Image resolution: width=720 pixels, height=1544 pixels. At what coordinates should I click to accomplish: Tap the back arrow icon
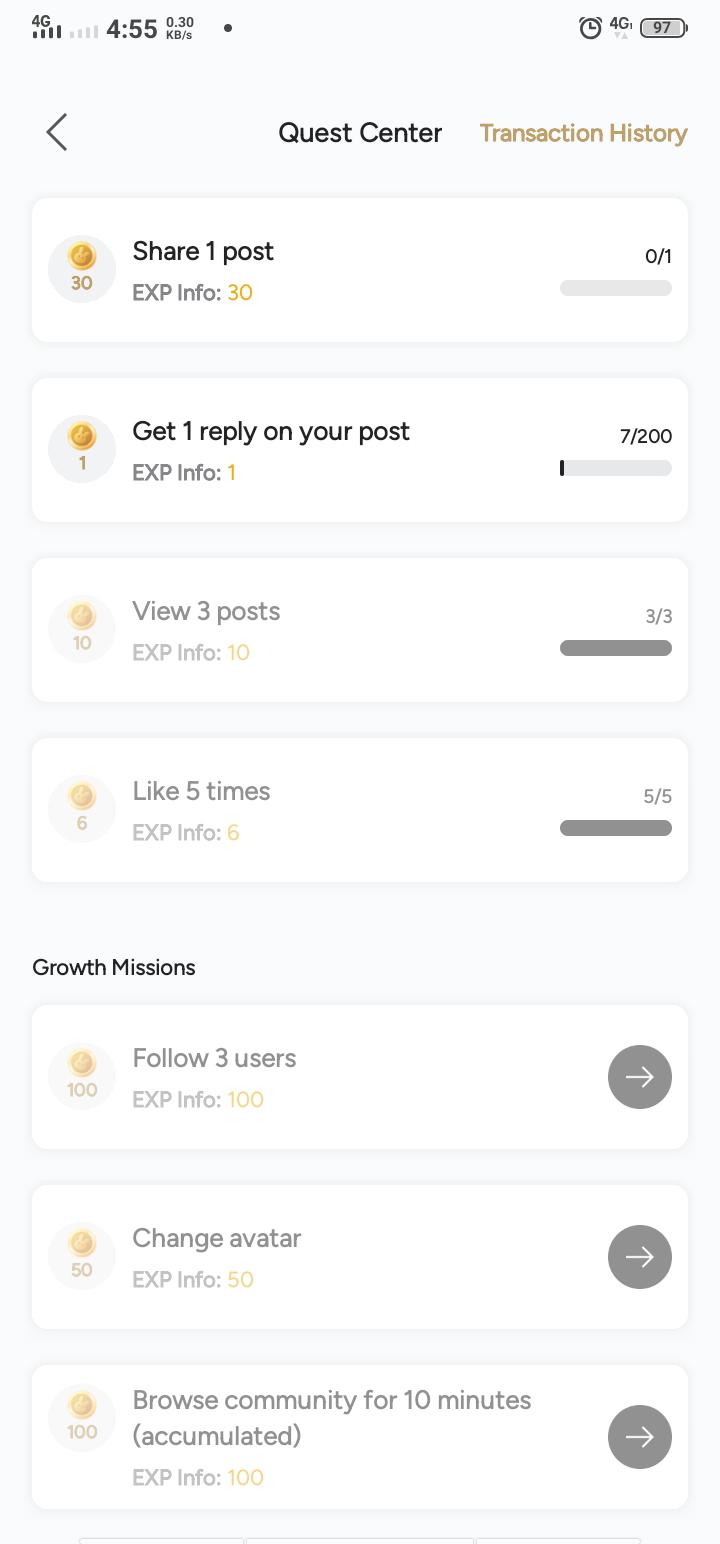pos(57,132)
